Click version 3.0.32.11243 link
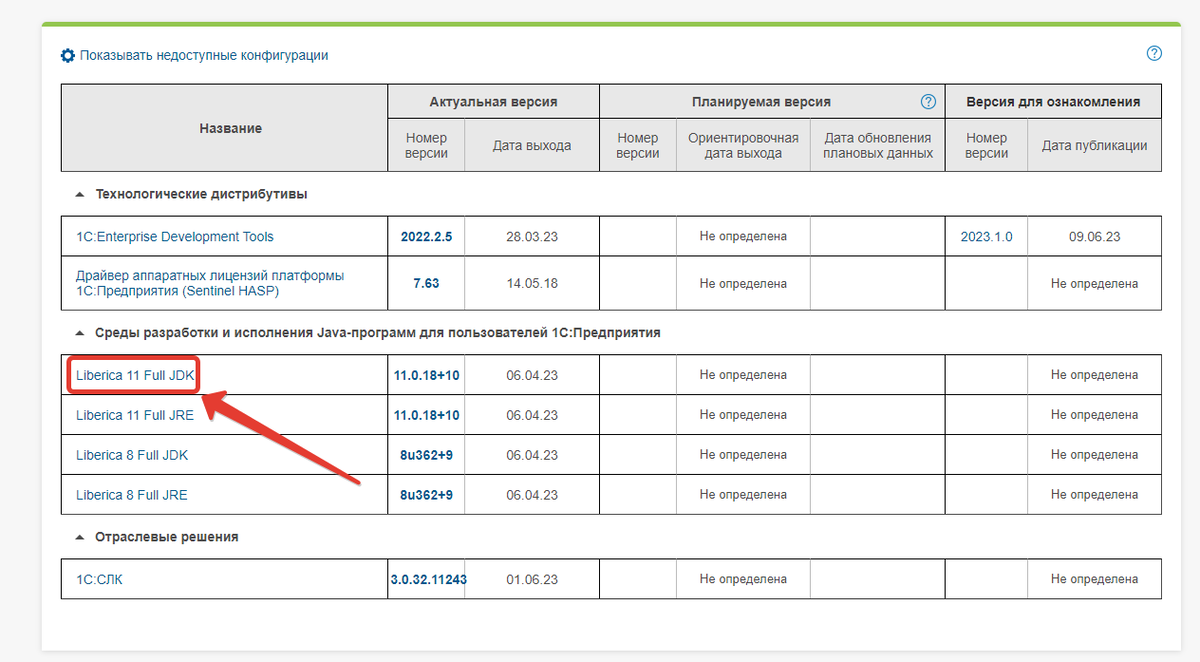This screenshot has height=662, width=1200. (428, 579)
